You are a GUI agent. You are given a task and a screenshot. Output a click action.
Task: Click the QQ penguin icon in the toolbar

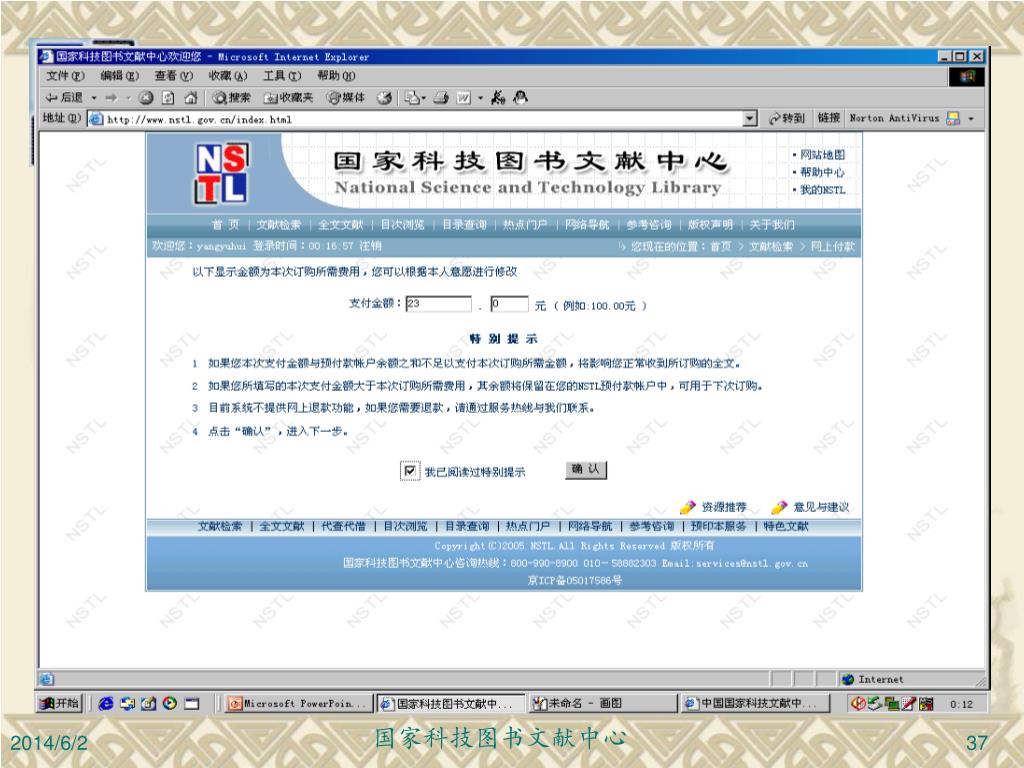[520, 98]
